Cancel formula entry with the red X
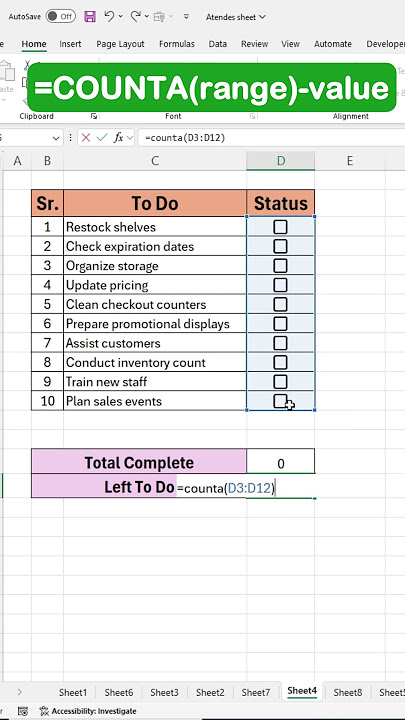 [x=86, y=138]
